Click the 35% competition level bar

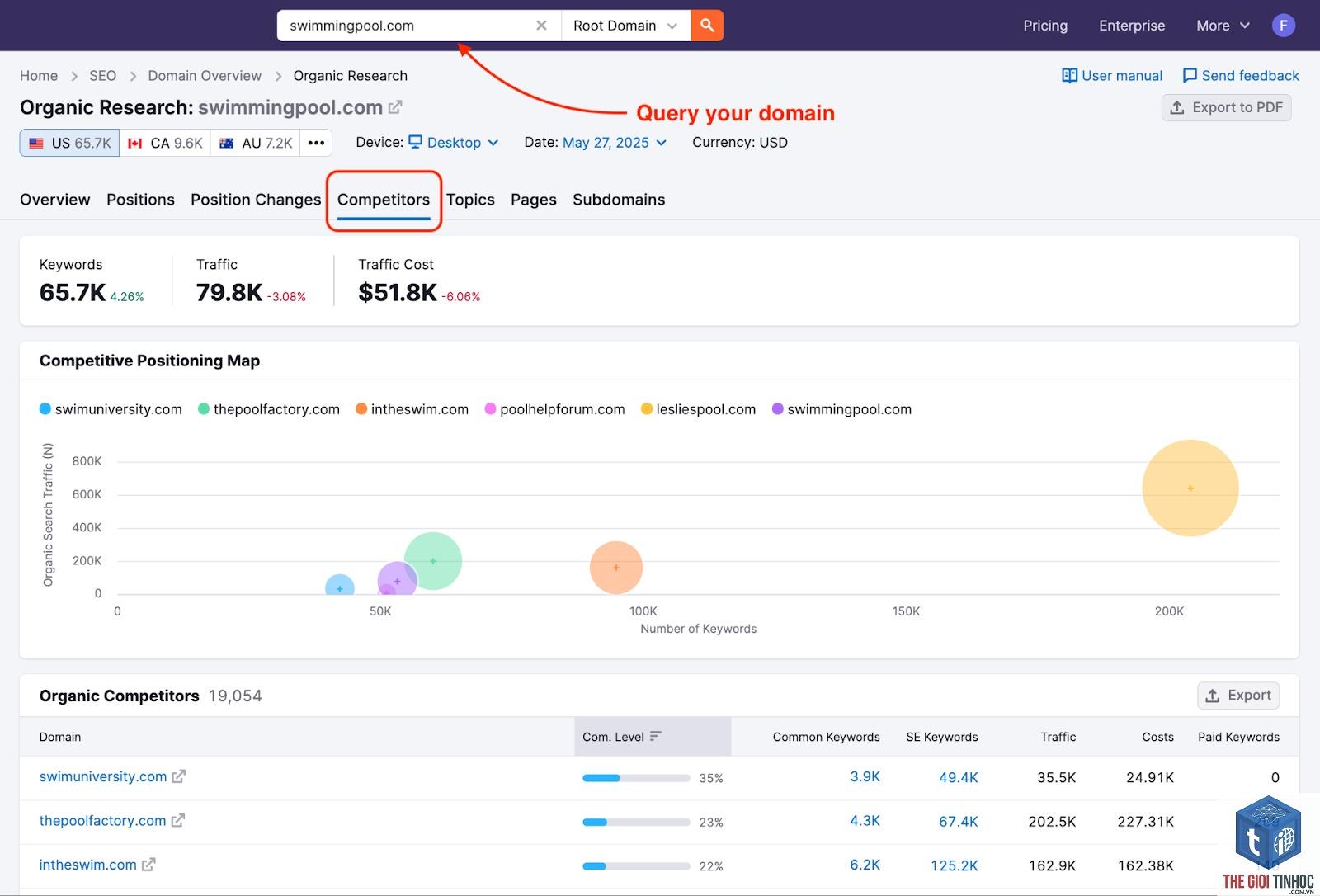point(636,778)
